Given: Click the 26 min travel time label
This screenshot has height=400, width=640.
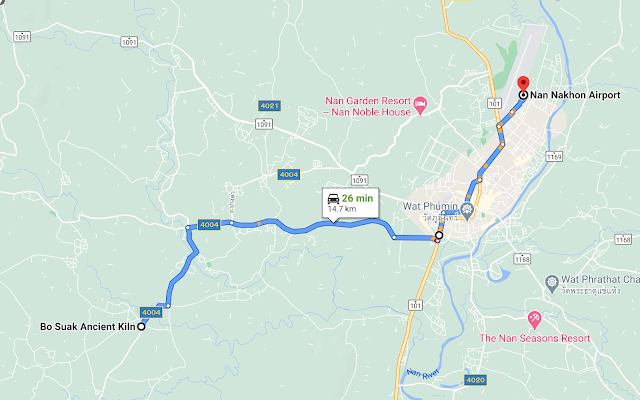Looking at the screenshot, I should click(357, 198).
